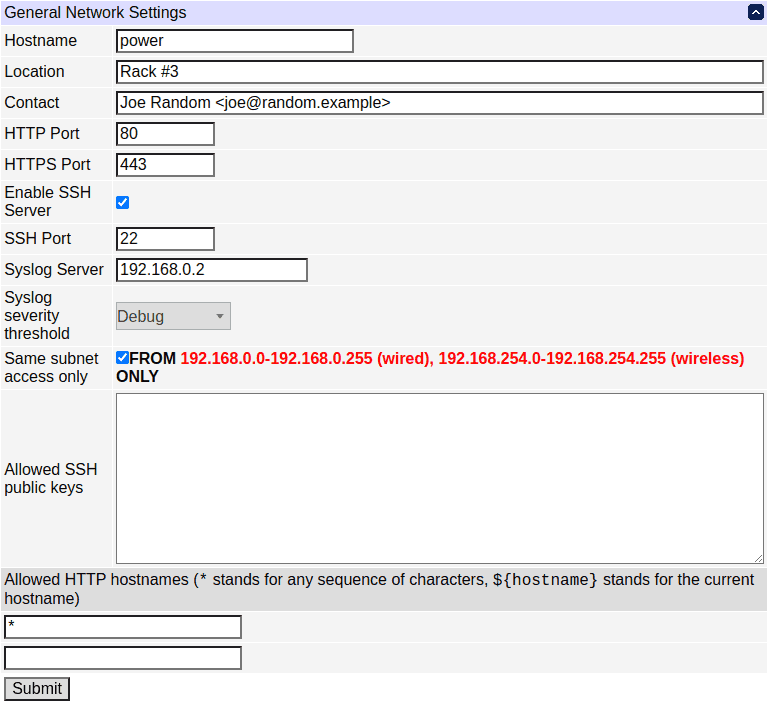This screenshot has height=705, width=768.
Task: Click the SSH Port field showing 22
Action: pyautogui.click(x=165, y=239)
